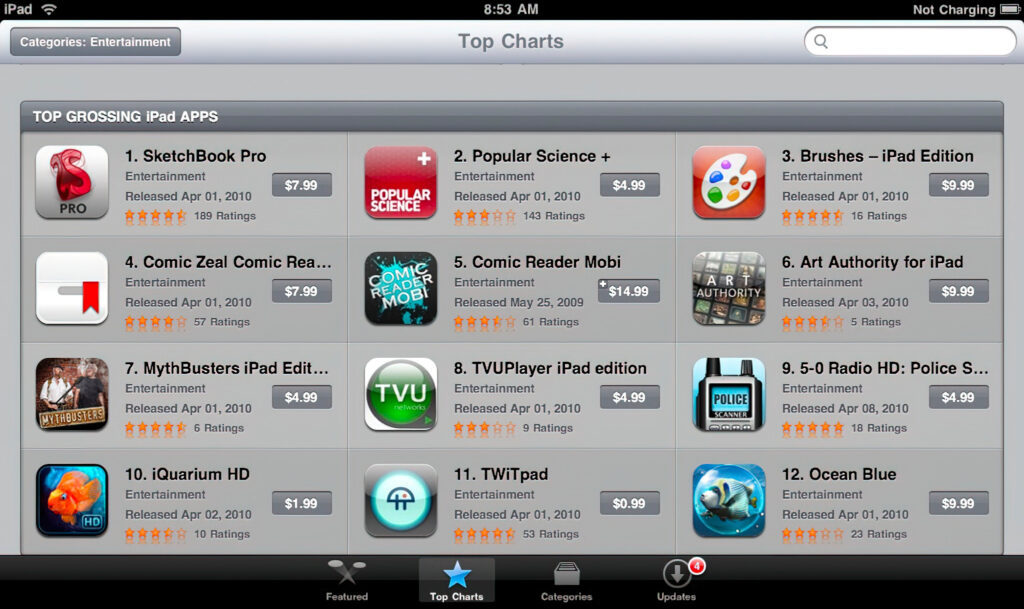Tap the iQuarium HD fish icon
Viewport: 1024px width, 609px height.
pyautogui.click(x=72, y=501)
